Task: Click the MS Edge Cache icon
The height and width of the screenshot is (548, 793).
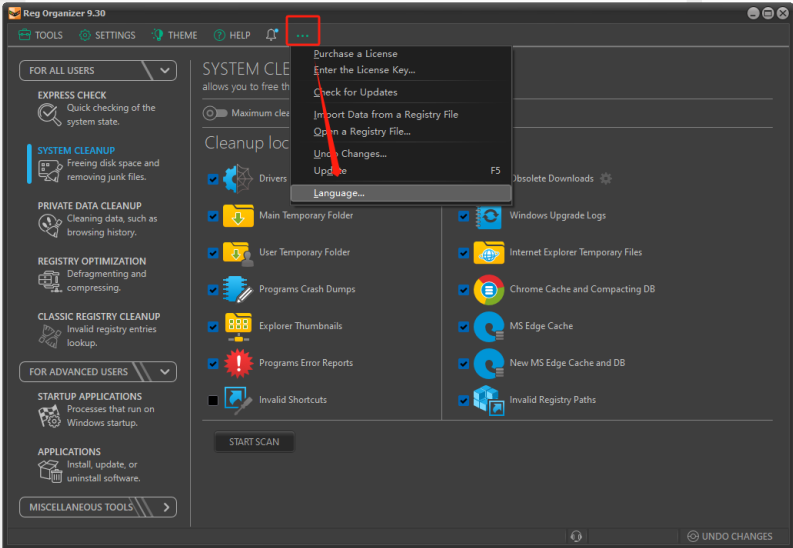Action: click(489, 327)
